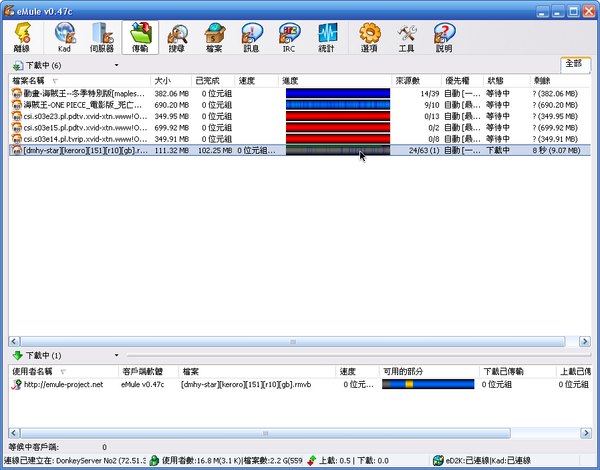
Task: Click the 14/39 sources cell
Action: click(x=430, y=93)
